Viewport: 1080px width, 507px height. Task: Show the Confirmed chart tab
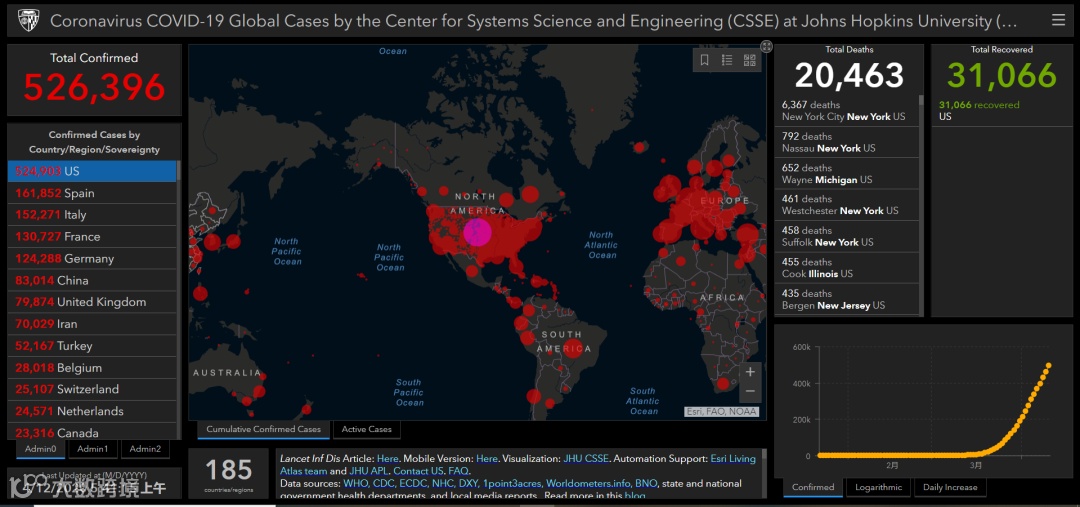pos(813,487)
